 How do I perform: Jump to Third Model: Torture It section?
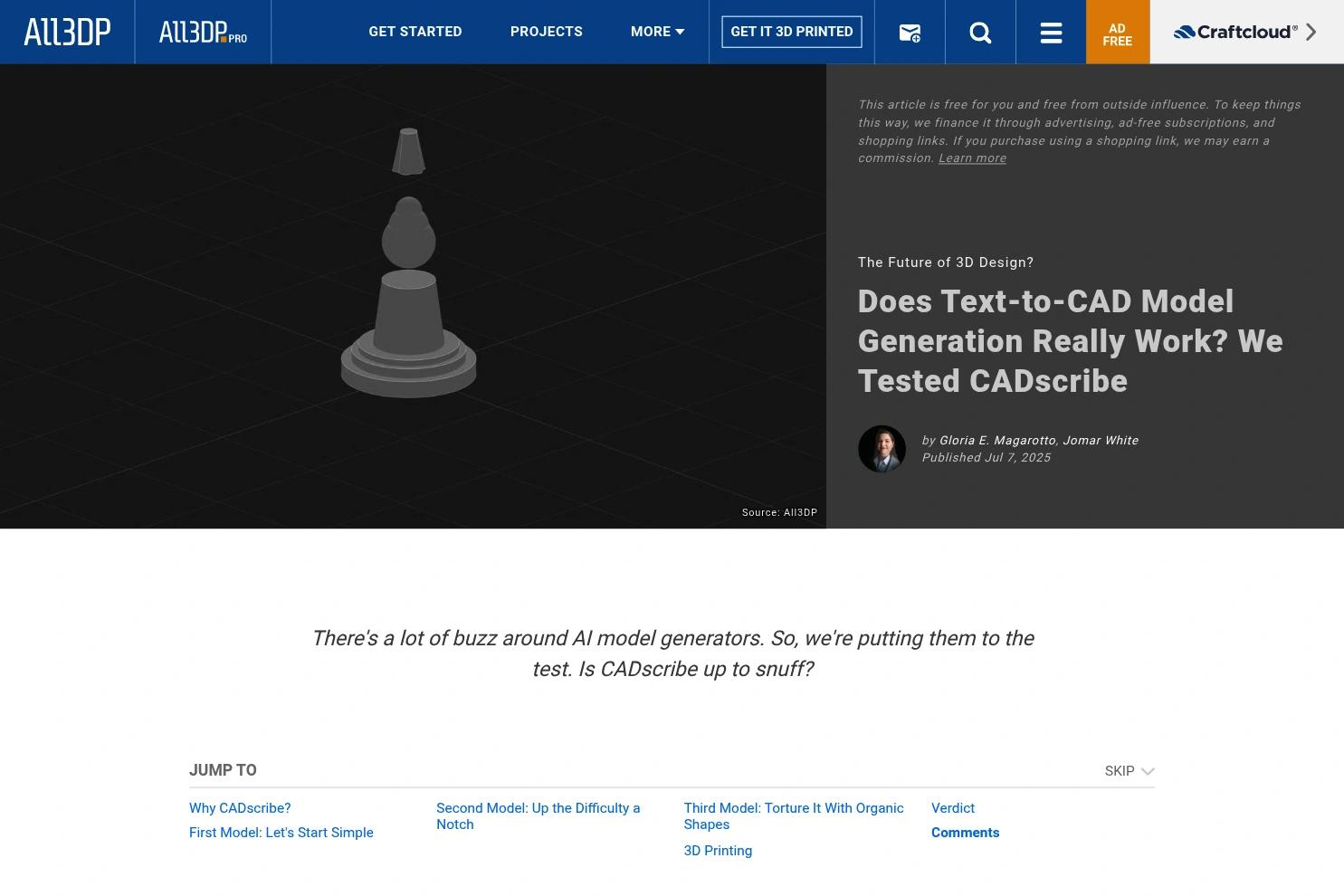(x=794, y=816)
